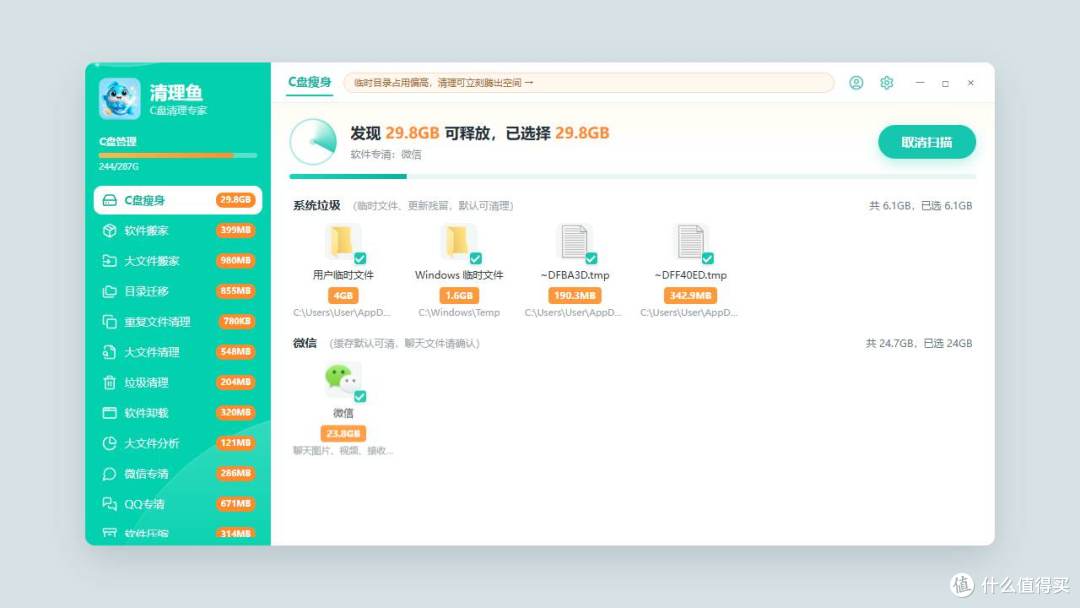Click the 190.3MB size badge

[x=574, y=295]
